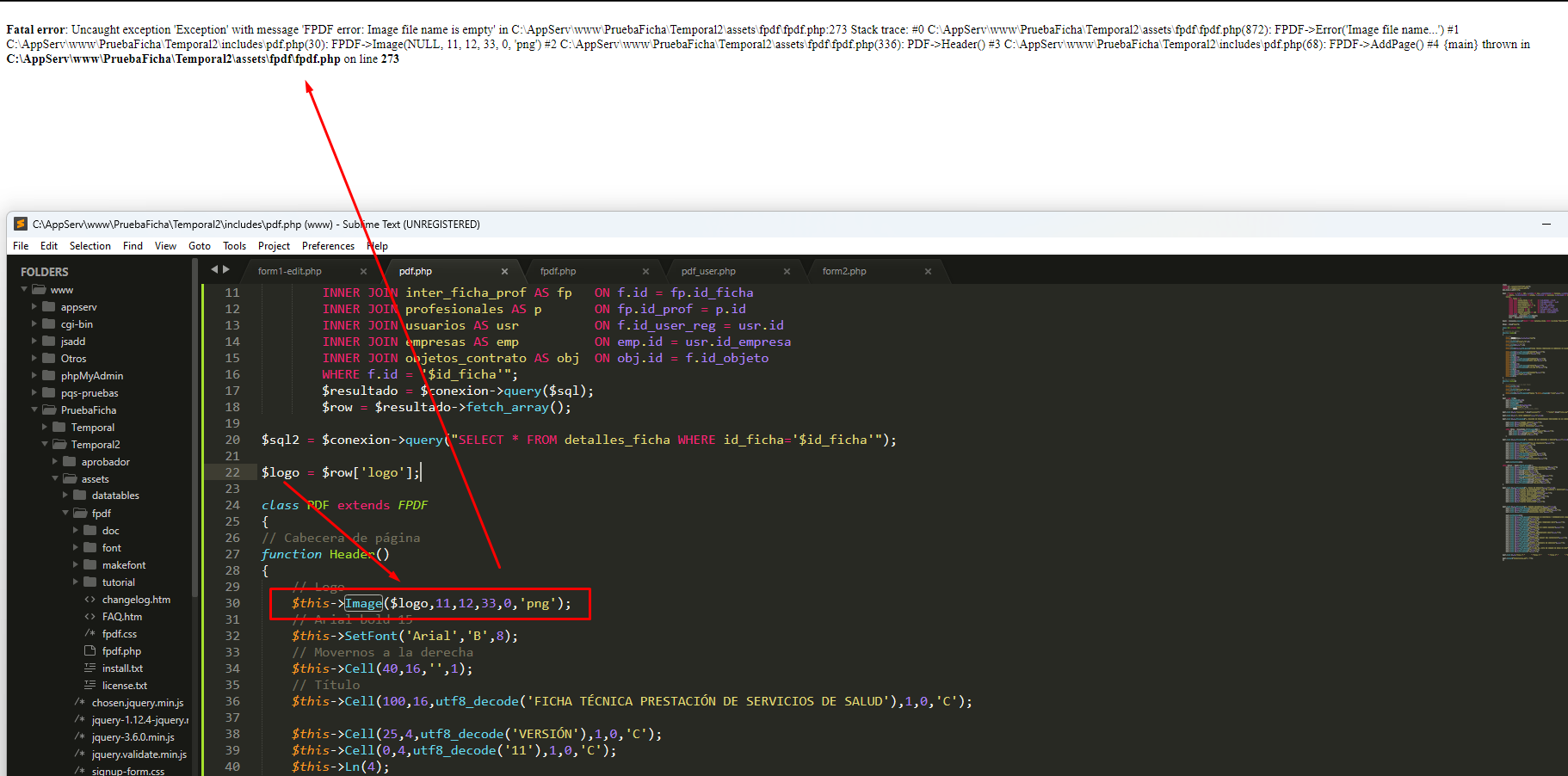Open changelog.htm in the sidebar

coord(136,600)
